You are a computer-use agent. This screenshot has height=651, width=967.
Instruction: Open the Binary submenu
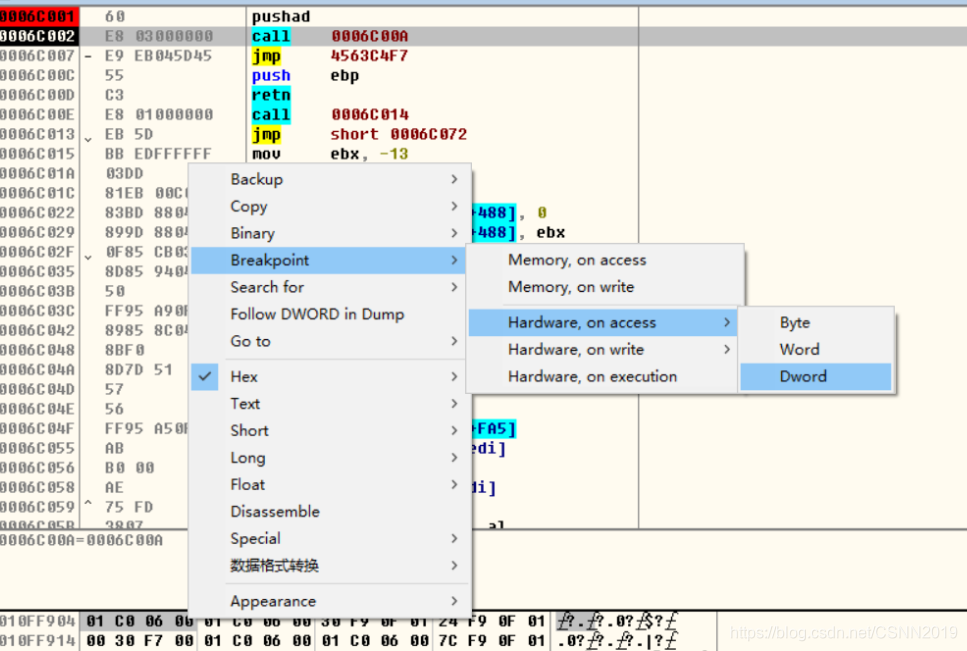331,234
